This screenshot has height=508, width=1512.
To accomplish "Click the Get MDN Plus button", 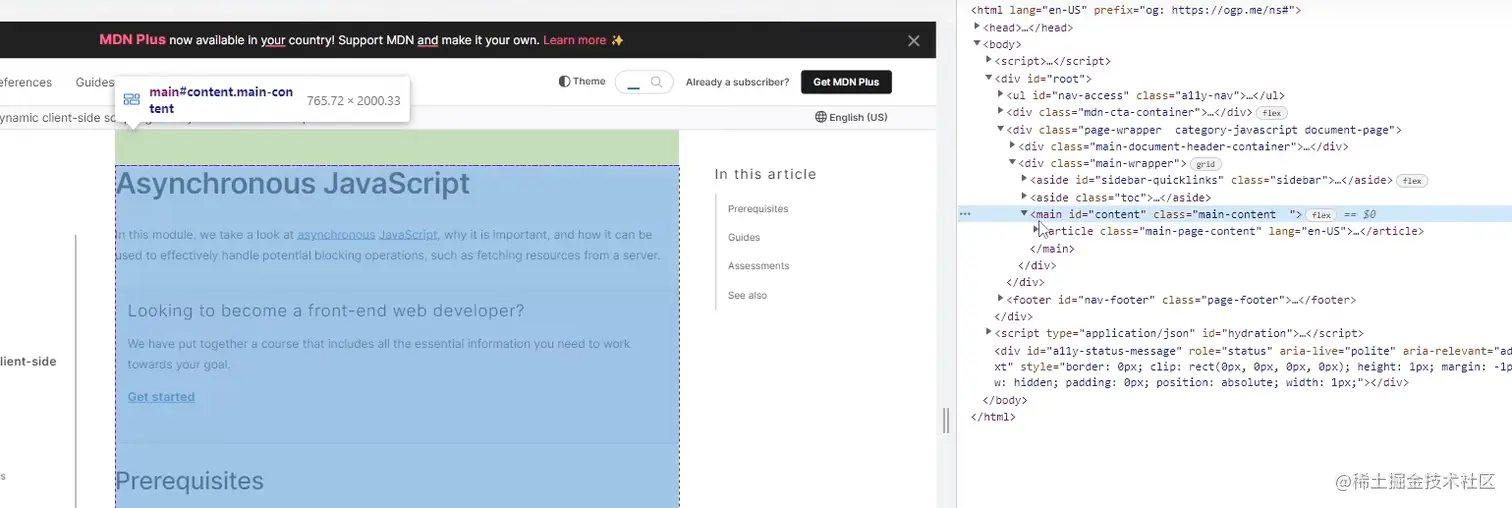I will coord(846,82).
